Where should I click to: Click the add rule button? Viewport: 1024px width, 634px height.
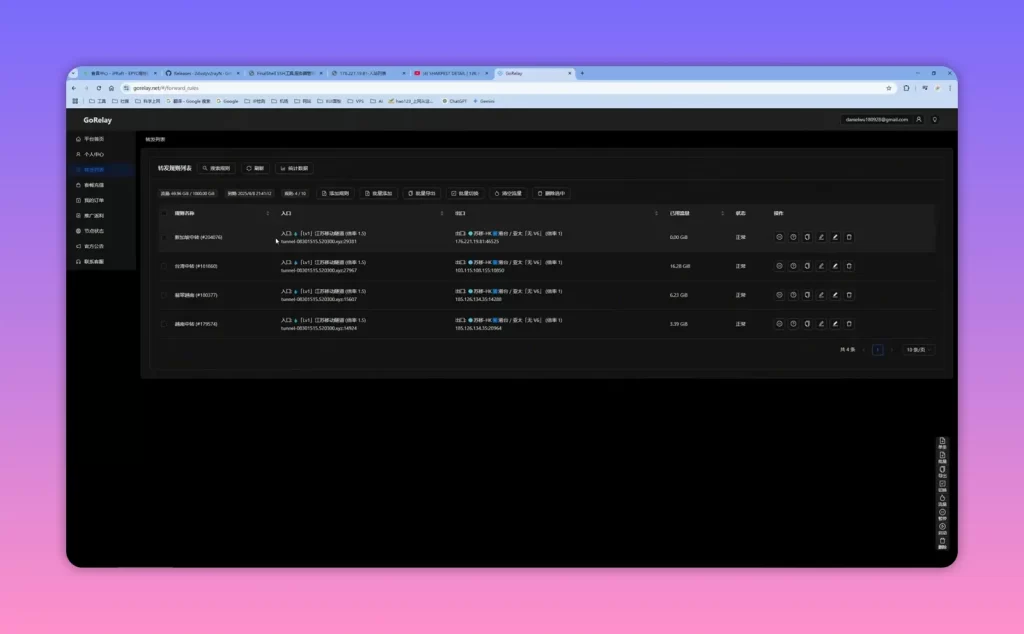click(x=336, y=193)
